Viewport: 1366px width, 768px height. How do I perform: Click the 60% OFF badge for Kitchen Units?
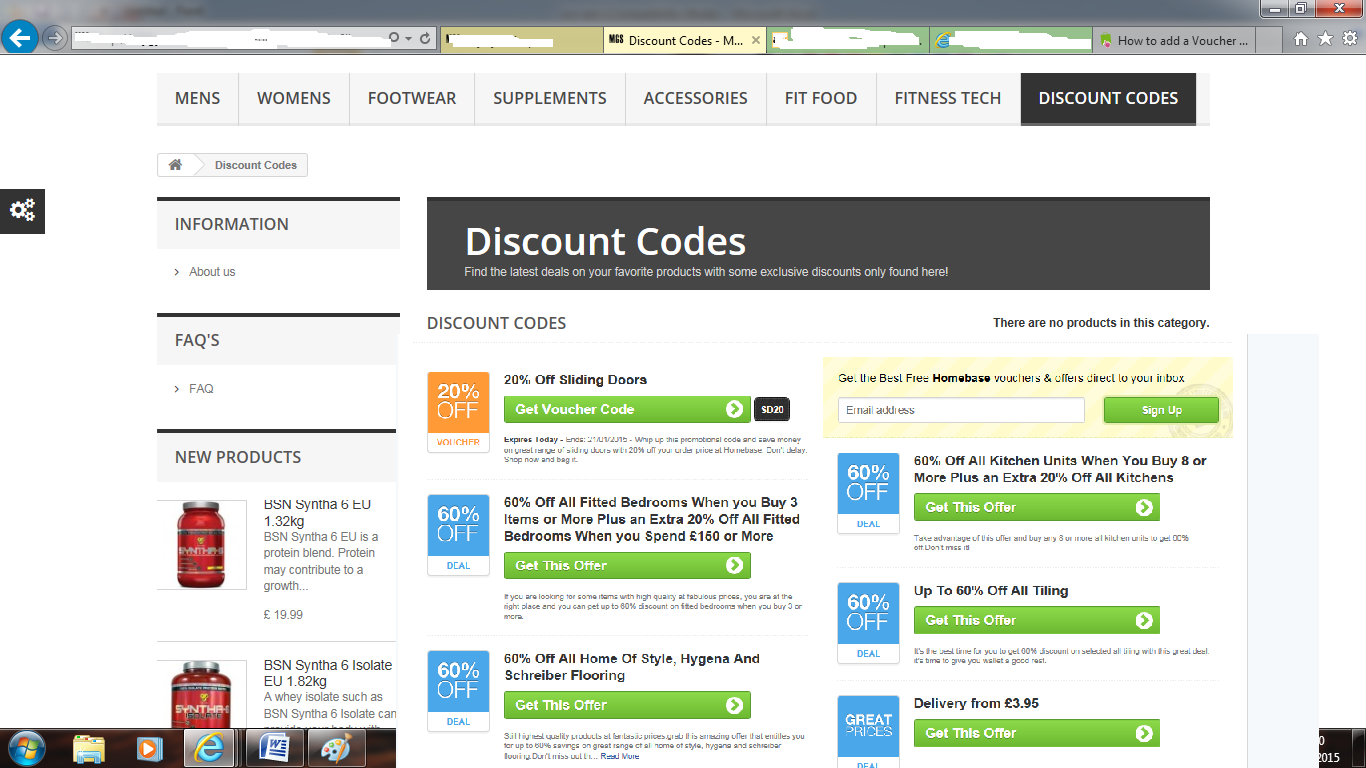(868, 493)
